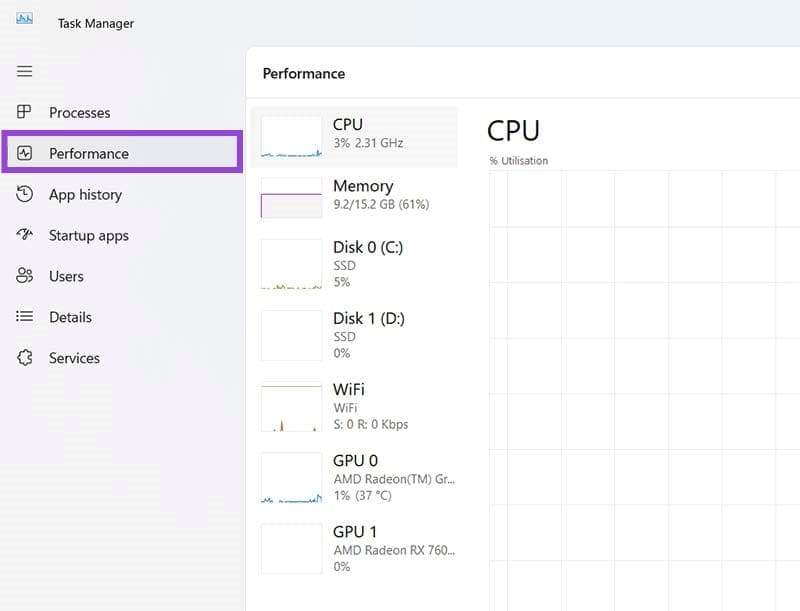Click the GPU 0 label
The image size is (800, 611).
355,461
